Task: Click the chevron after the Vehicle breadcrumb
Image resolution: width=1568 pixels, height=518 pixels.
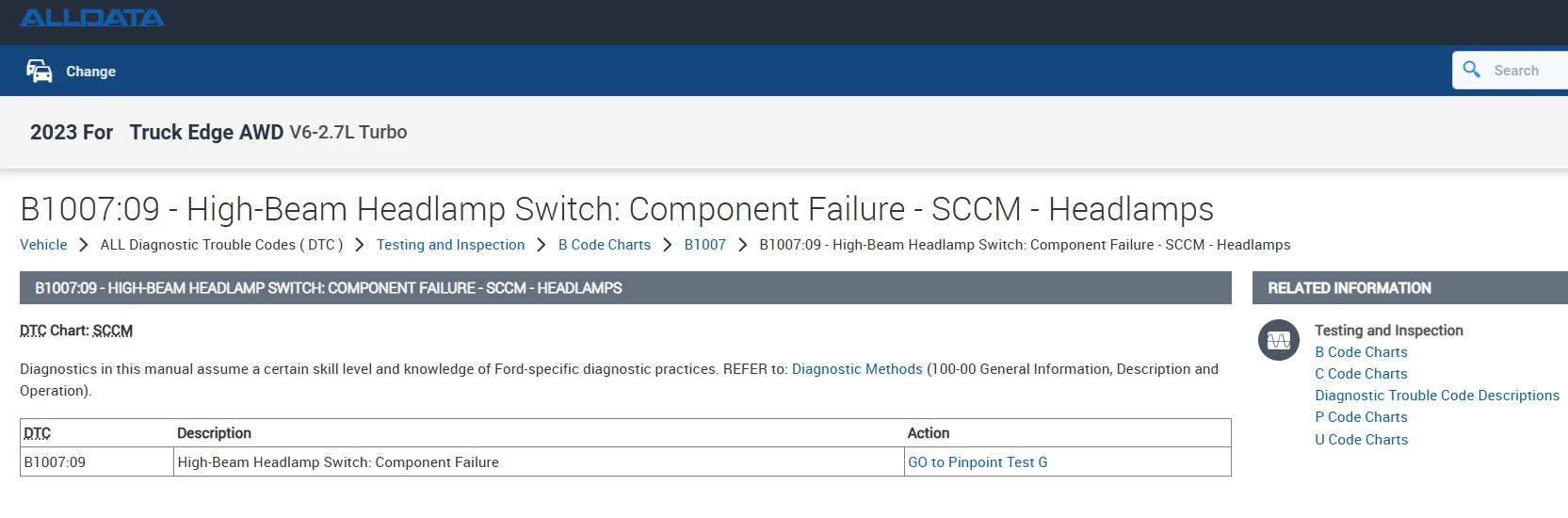Action: (x=83, y=245)
